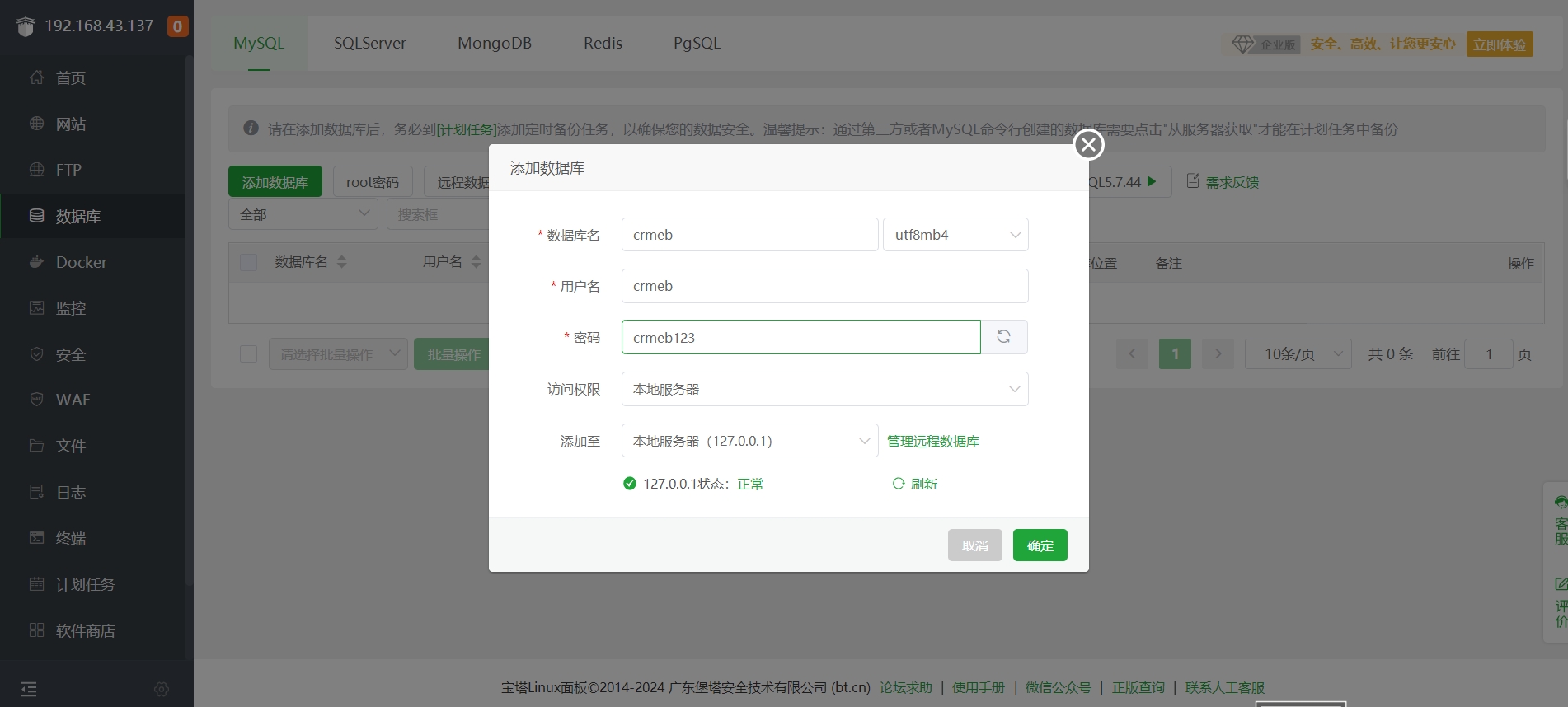Click the calendar icon beside 计划任务
The width and height of the screenshot is (1568, 707).
36,584
